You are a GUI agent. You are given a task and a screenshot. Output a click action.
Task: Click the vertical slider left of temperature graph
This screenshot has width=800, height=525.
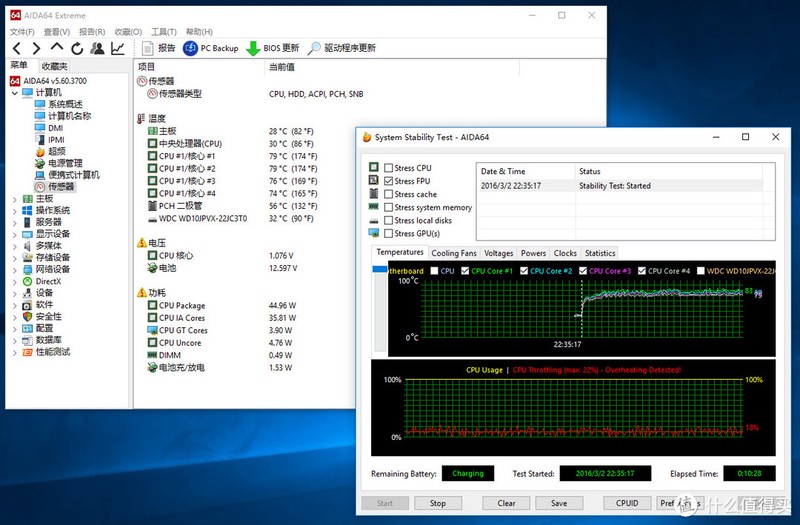point(380,308)
